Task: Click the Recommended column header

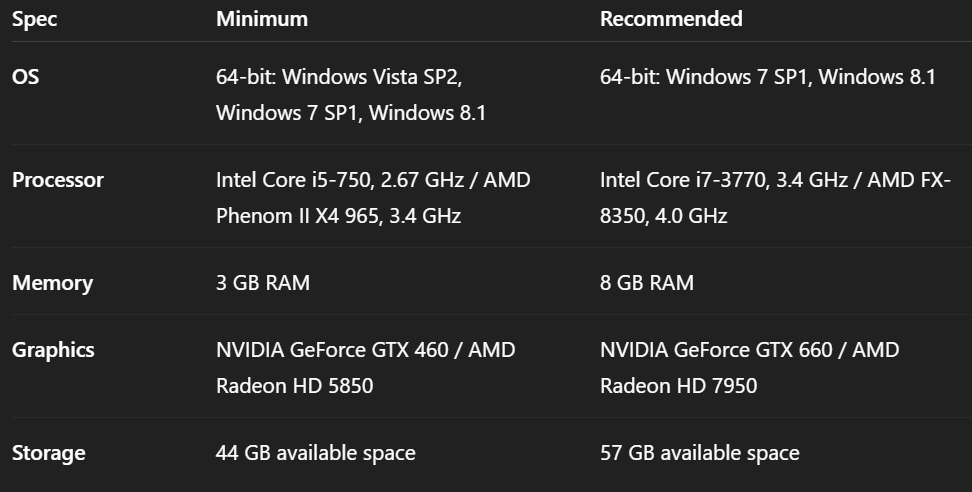Action: tap(671, 19)
